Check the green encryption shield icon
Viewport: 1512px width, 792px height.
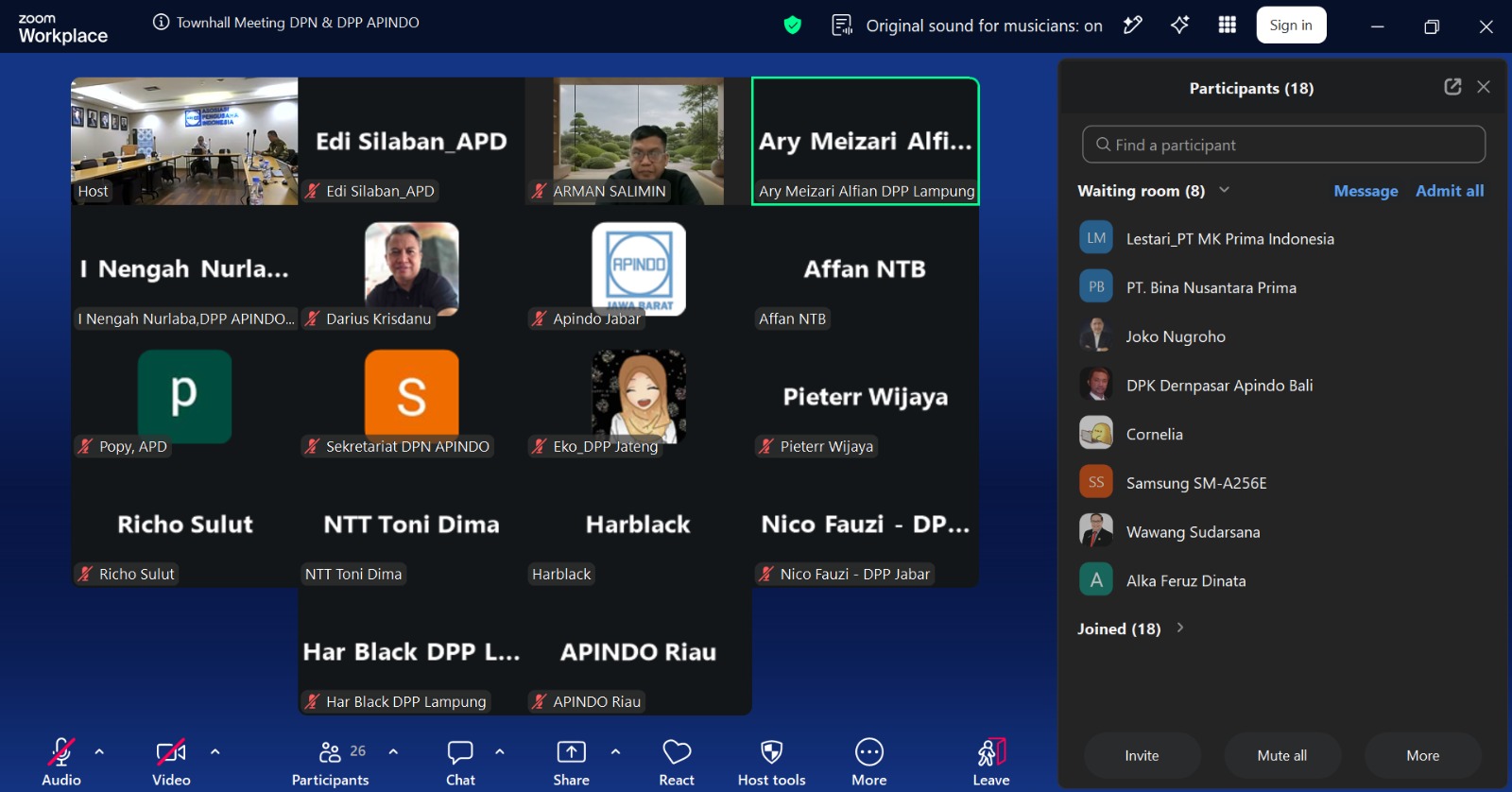[793, 26]
